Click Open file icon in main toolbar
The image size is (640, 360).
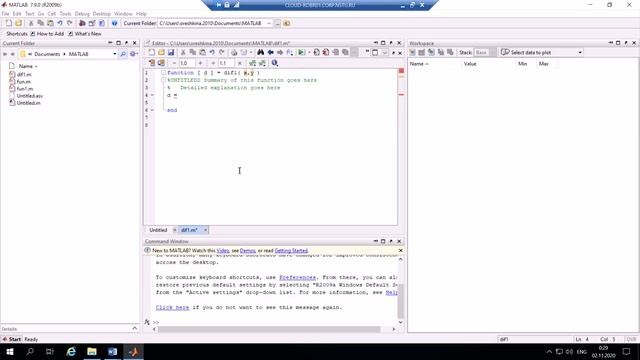click(18, 23)
